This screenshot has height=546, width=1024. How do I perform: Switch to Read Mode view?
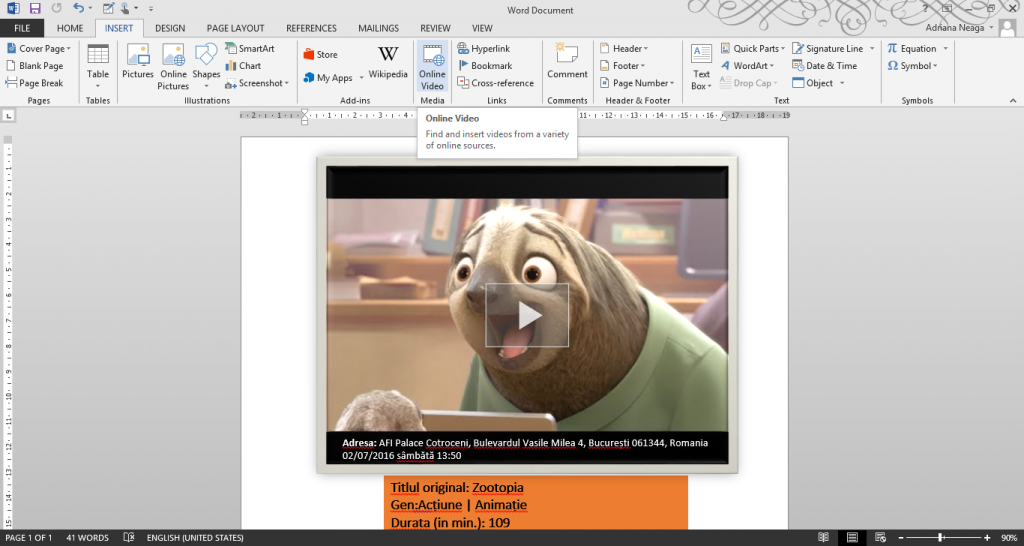coord(824,538)
